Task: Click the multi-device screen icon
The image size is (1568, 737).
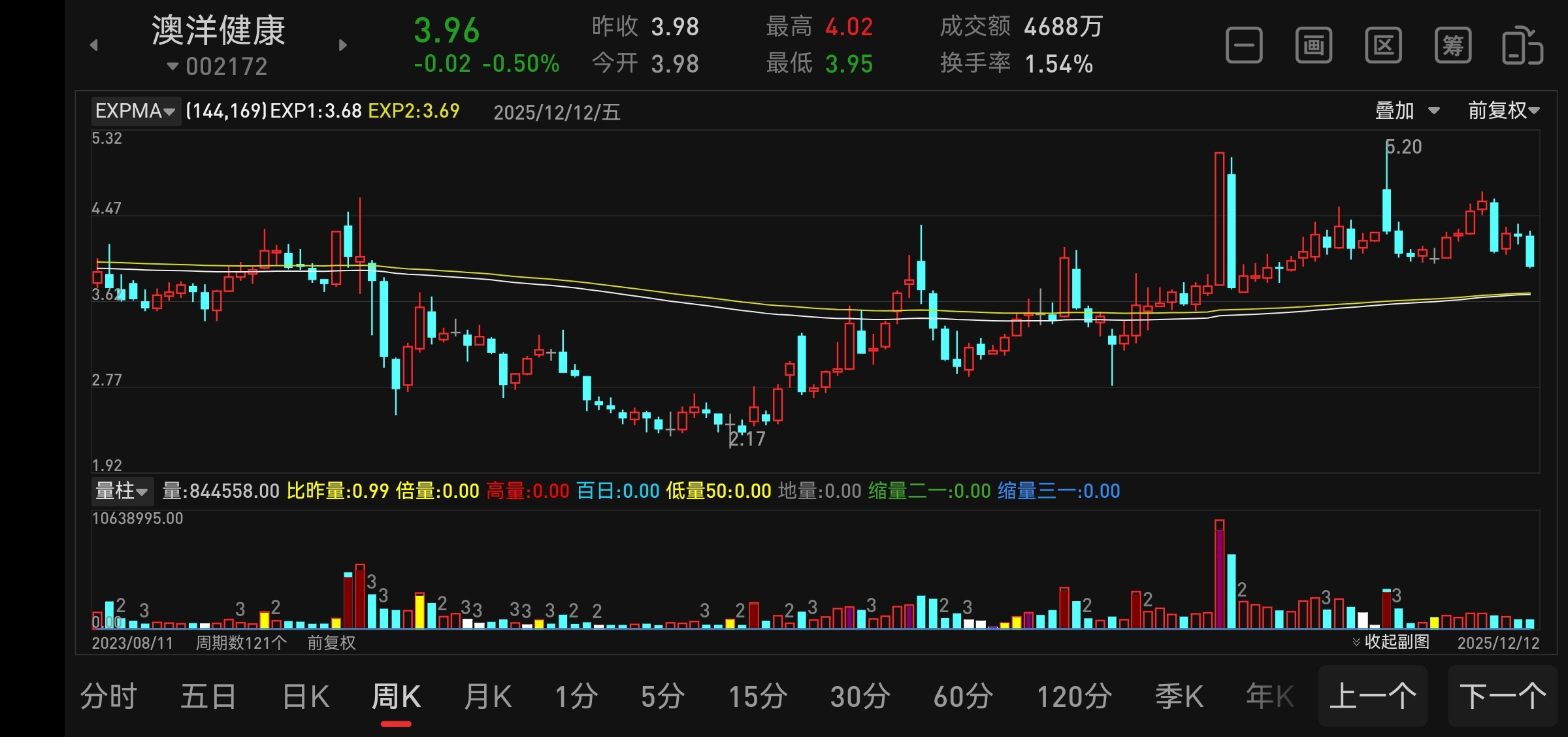Action: (1522, 46)
